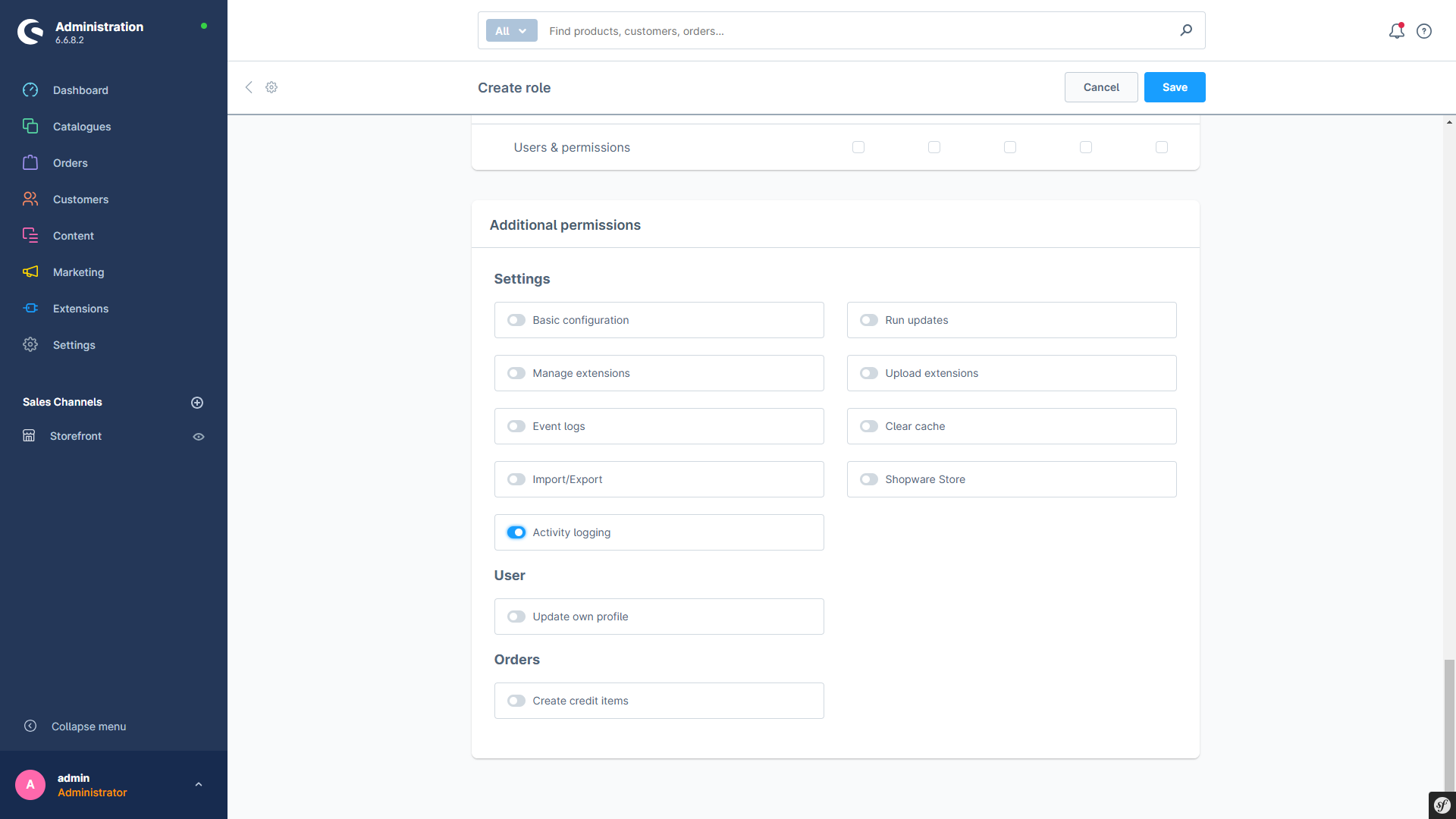Screen dimensions: 1456x819
Task: Check second Users & permissions checkbox
Action: (x=934, y=147)
